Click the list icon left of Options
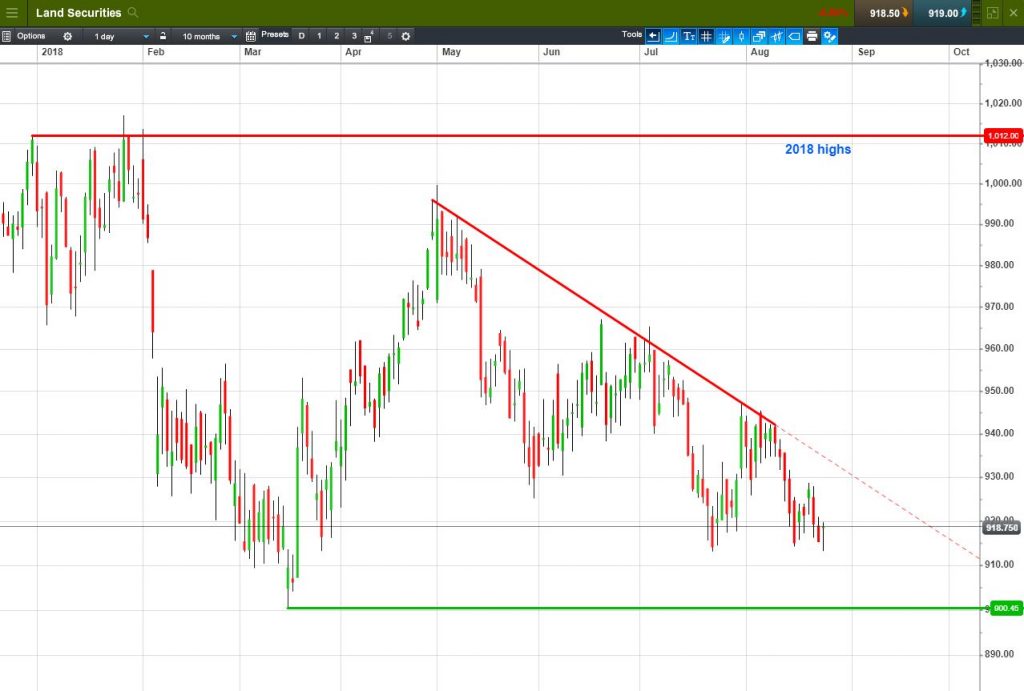Screen dimensions: 1024x691 (x=7, y=36)
